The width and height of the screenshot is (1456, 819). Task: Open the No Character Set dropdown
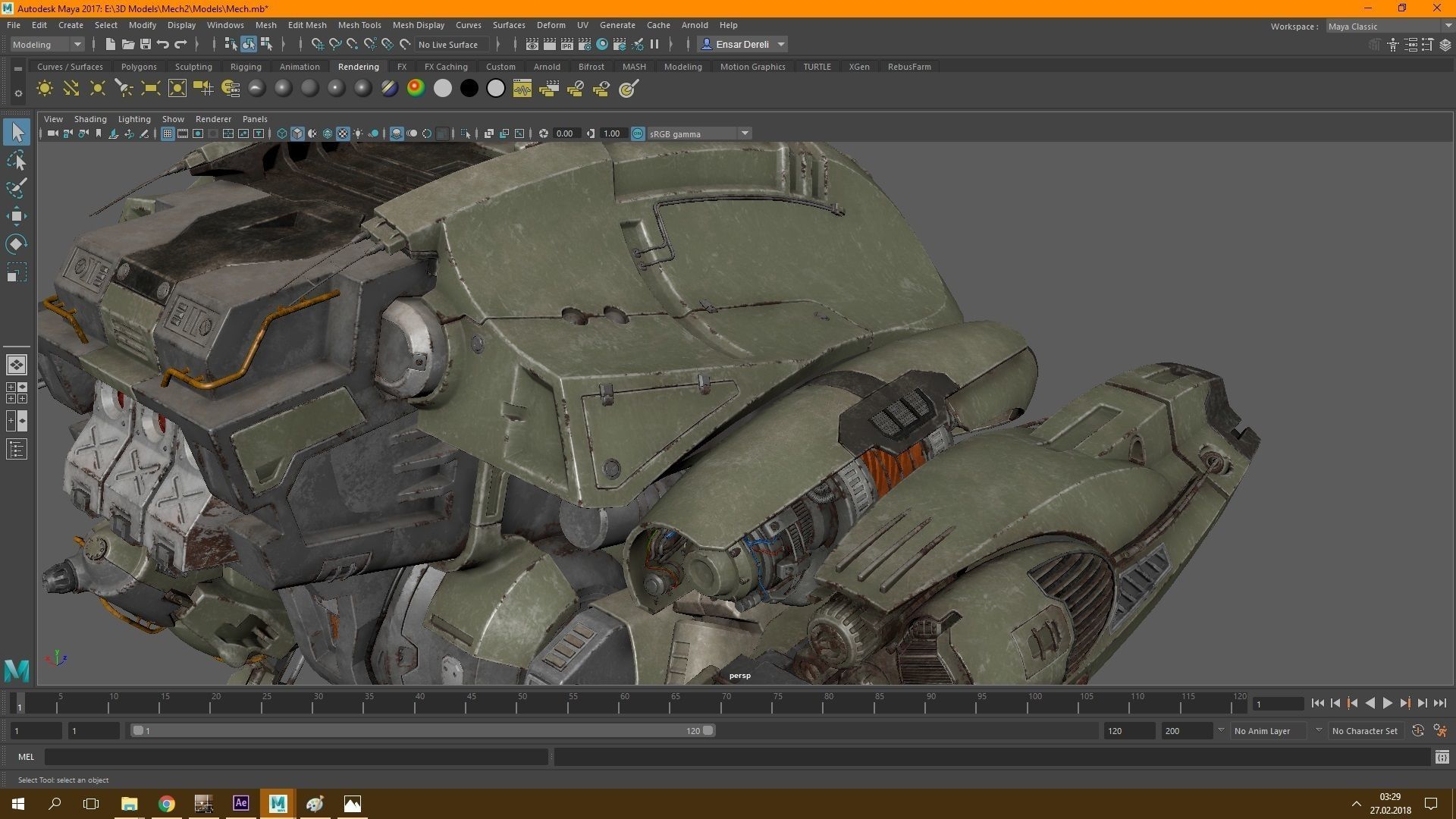point(1365,731)
